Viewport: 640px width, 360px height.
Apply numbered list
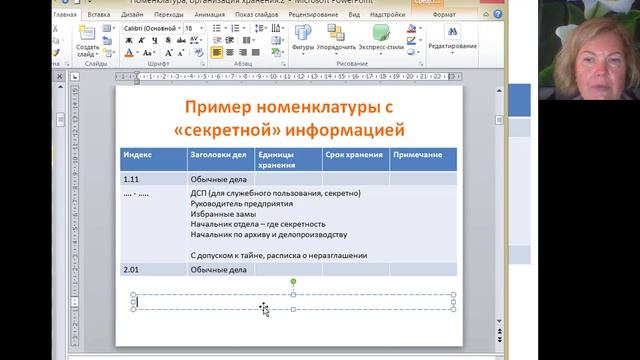pos(237,28)
